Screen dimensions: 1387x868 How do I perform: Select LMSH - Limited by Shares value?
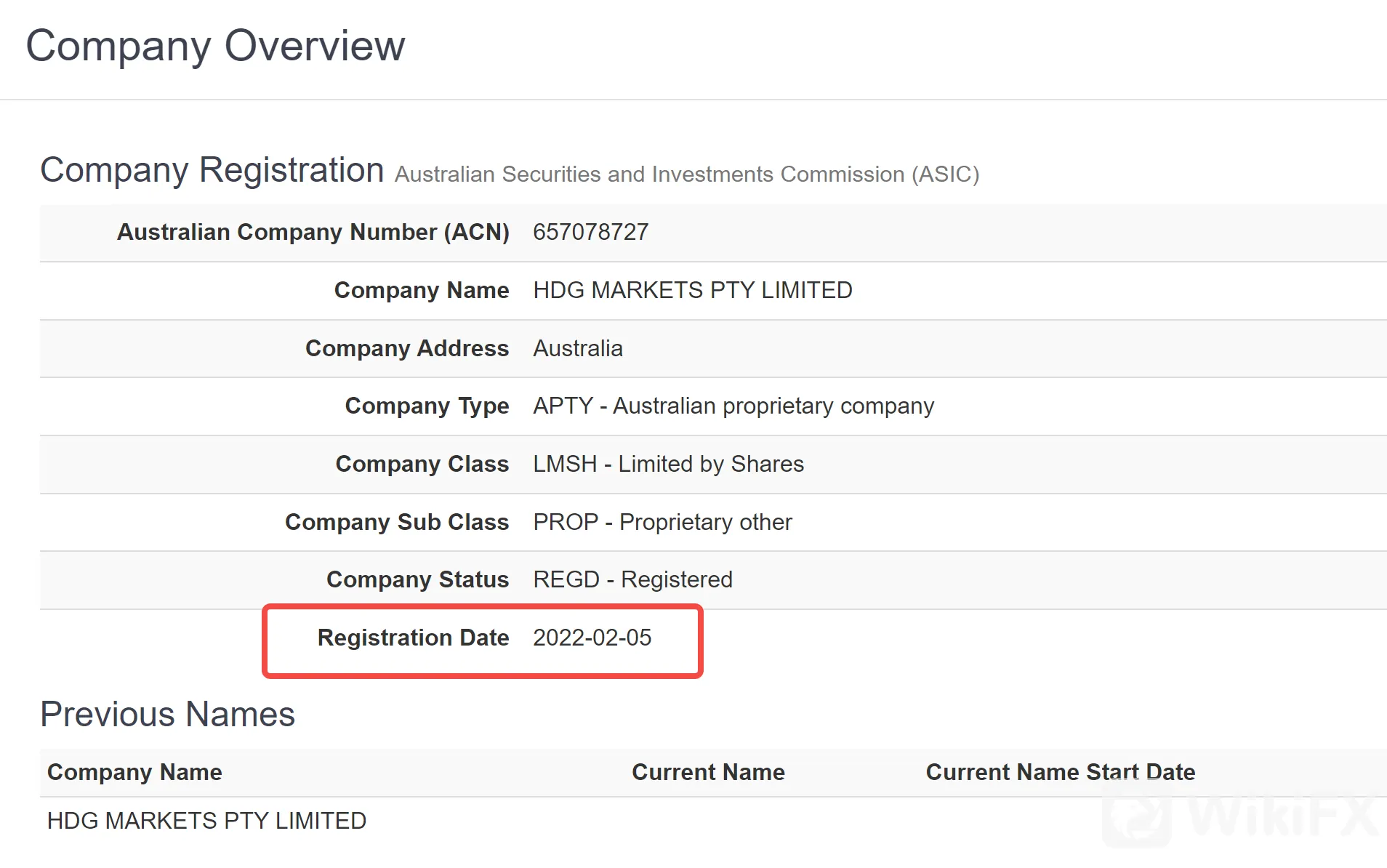click(669, 464)
